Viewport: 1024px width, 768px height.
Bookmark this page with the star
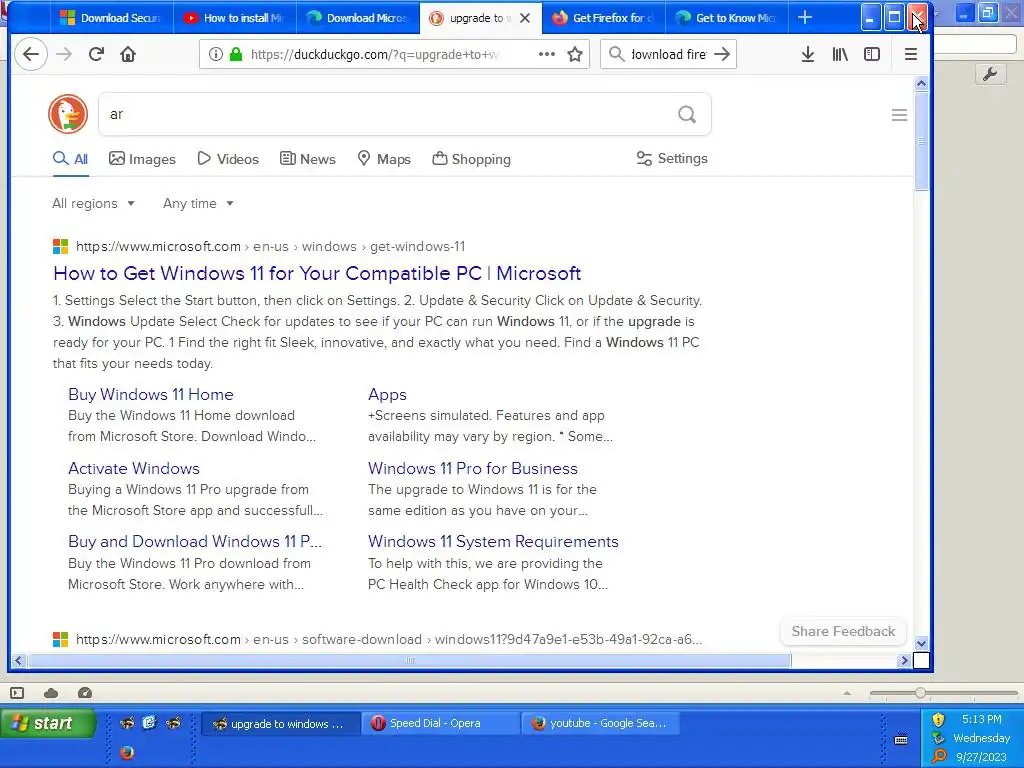click(575, 54)
